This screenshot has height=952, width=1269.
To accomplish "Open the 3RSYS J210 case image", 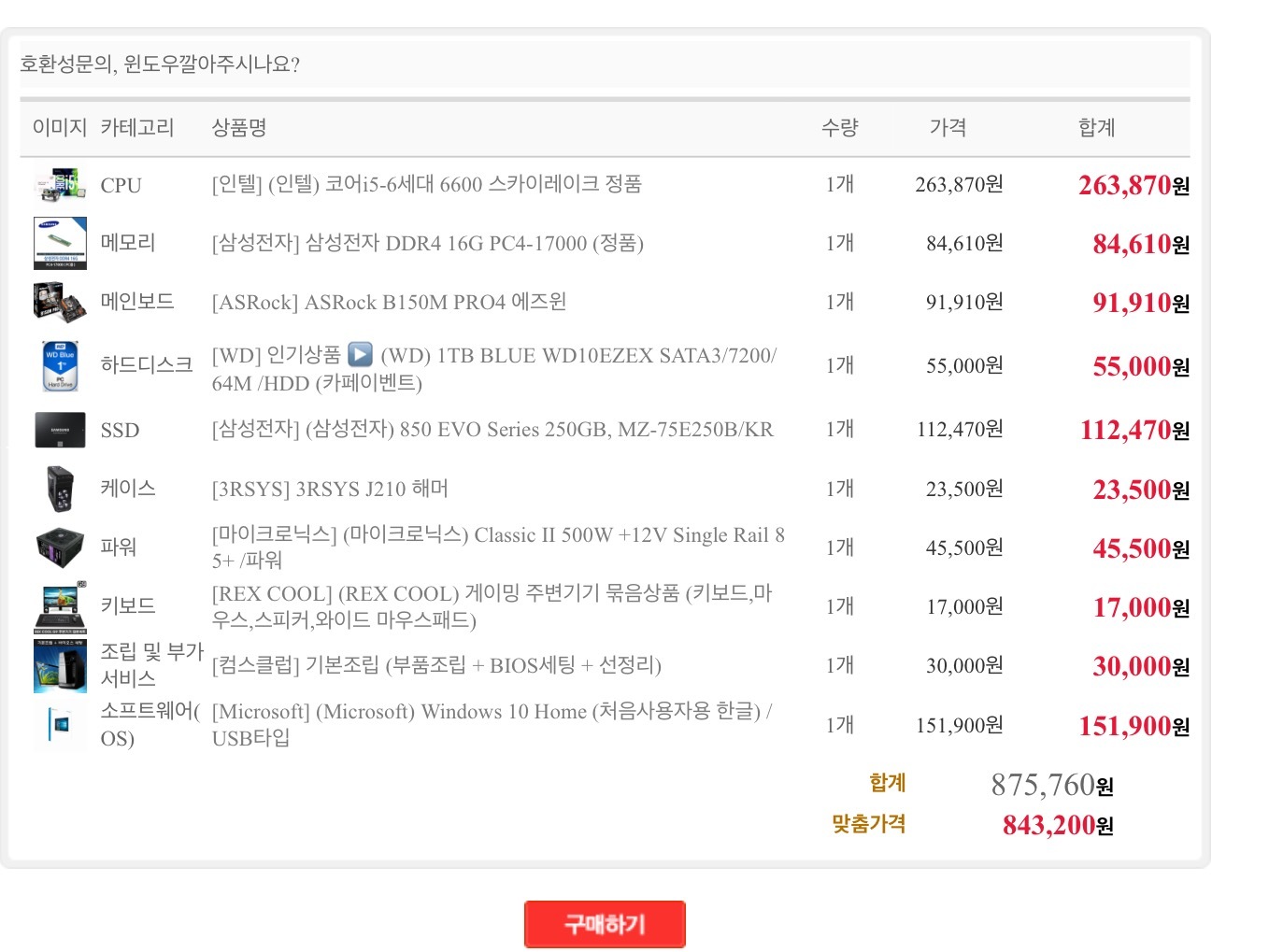I will pos(60,489).
